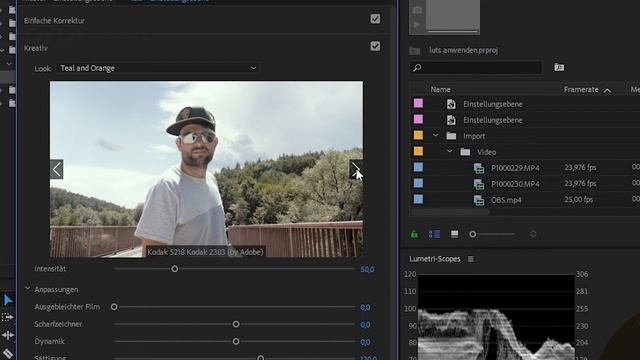The image size is (640, 360).
Task: Click search magnifier icon in project panel
Action: (x=417, y=68)
